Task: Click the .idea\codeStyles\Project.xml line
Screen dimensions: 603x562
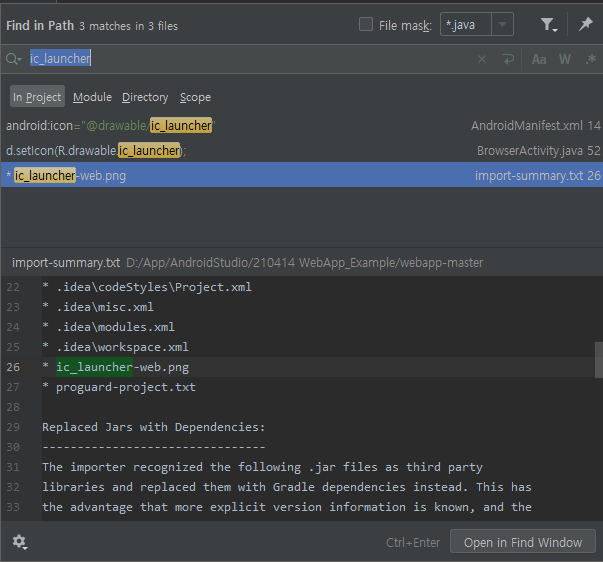Action: click(147, 287)
